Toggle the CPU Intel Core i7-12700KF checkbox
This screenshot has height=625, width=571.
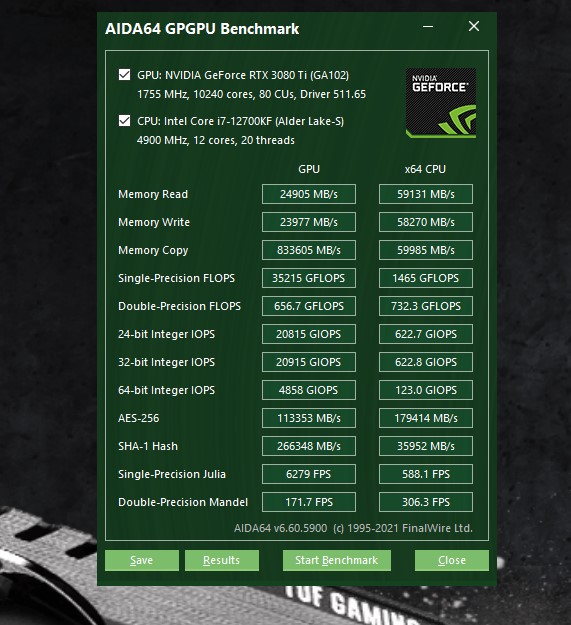pos(124,121)
